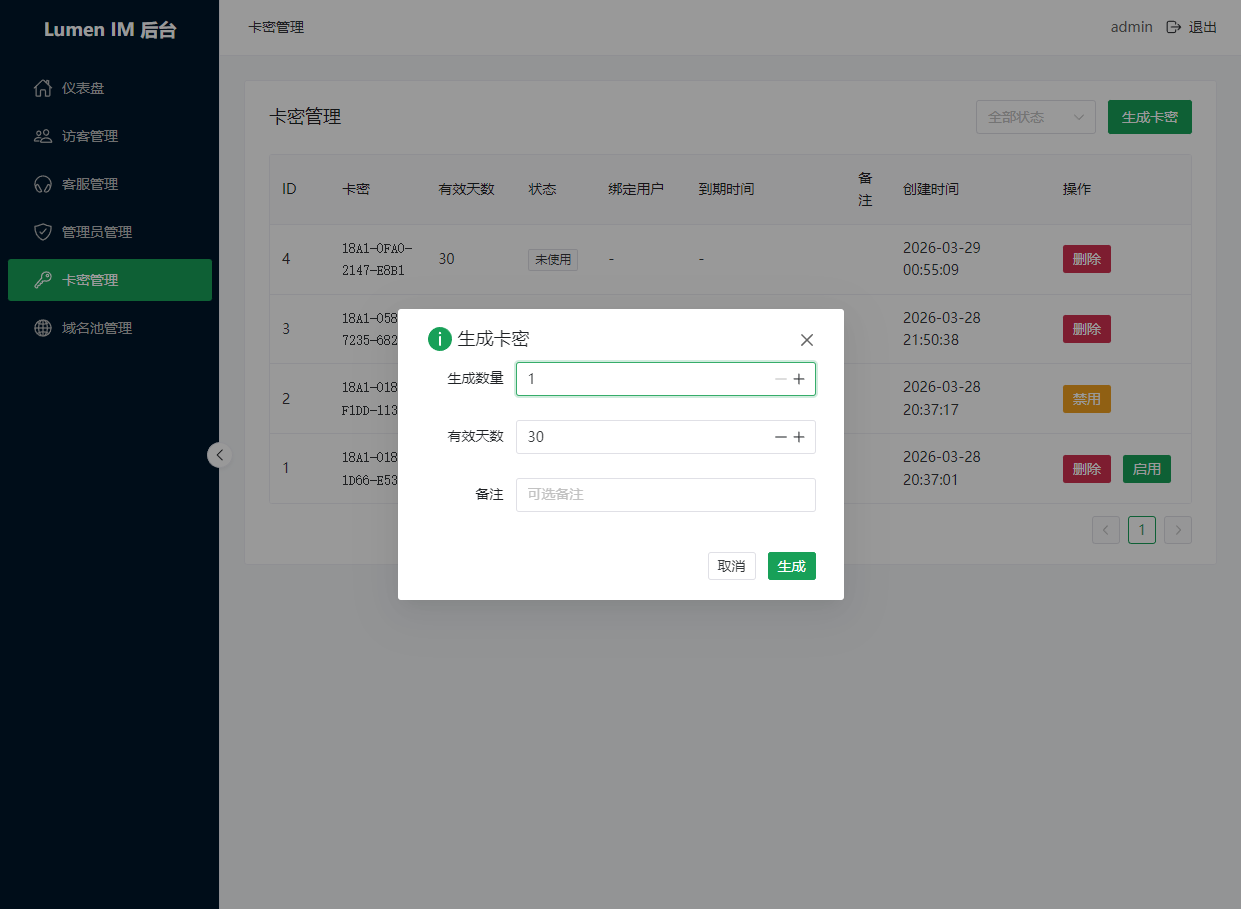The image size is (1241, 909).
Task: Go to previous page in pagination
Action: 1106,530
